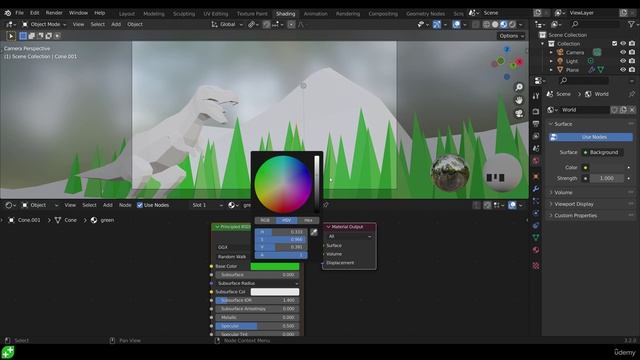Disable Camera in renders icon
Viewport: 640px width, 360px height.
click(x=632, y=52)
